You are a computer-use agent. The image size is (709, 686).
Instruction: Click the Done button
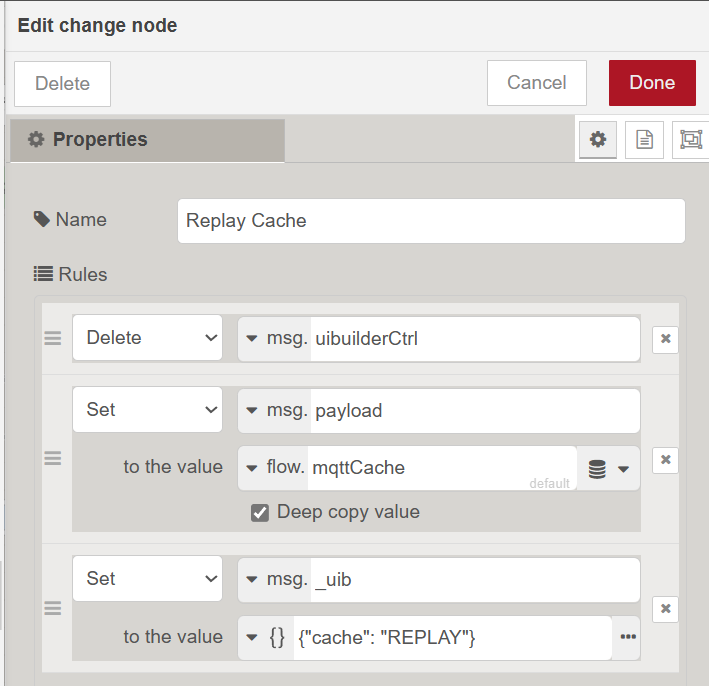pos(652,83)
